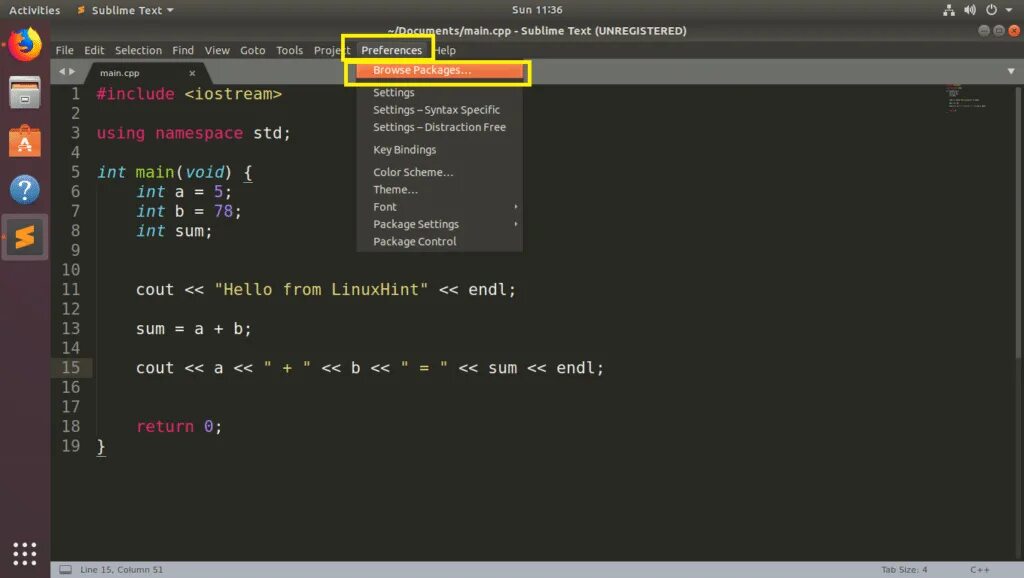Go to next tab arrow

72,72
